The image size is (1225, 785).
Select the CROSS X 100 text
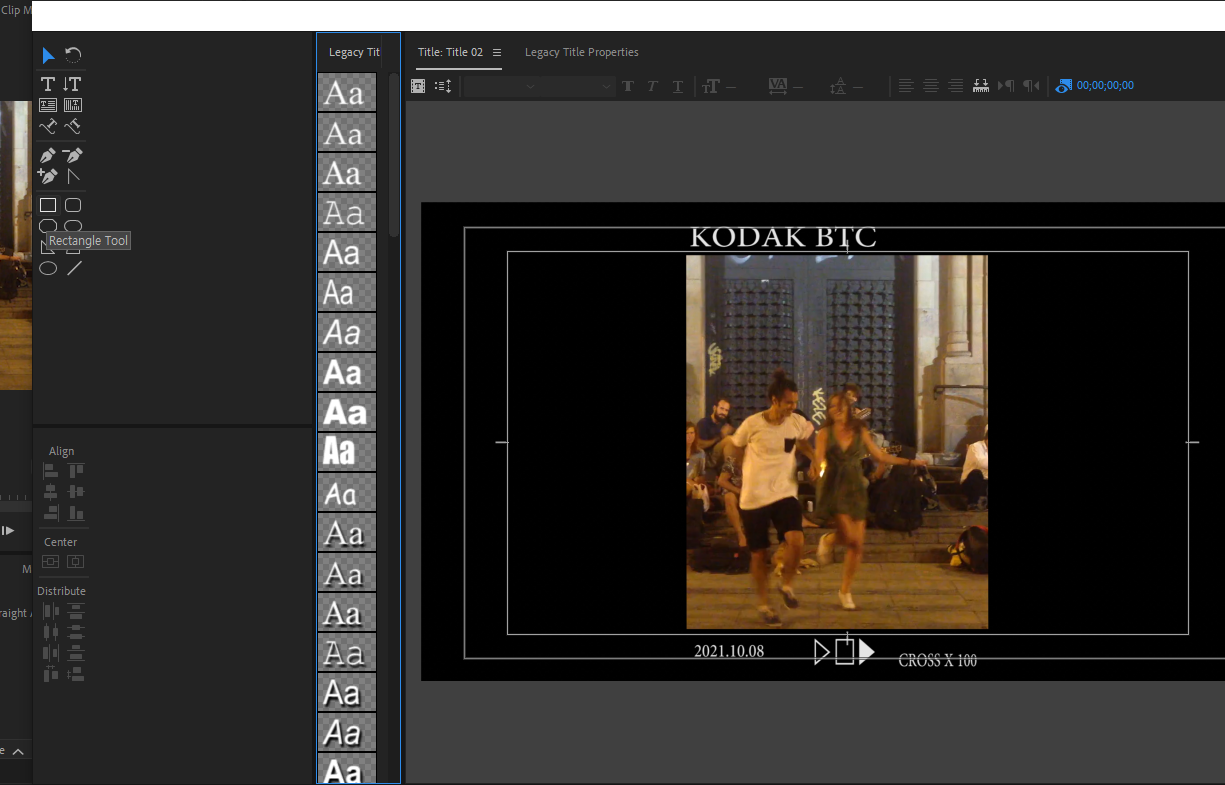tap(938, 661)
